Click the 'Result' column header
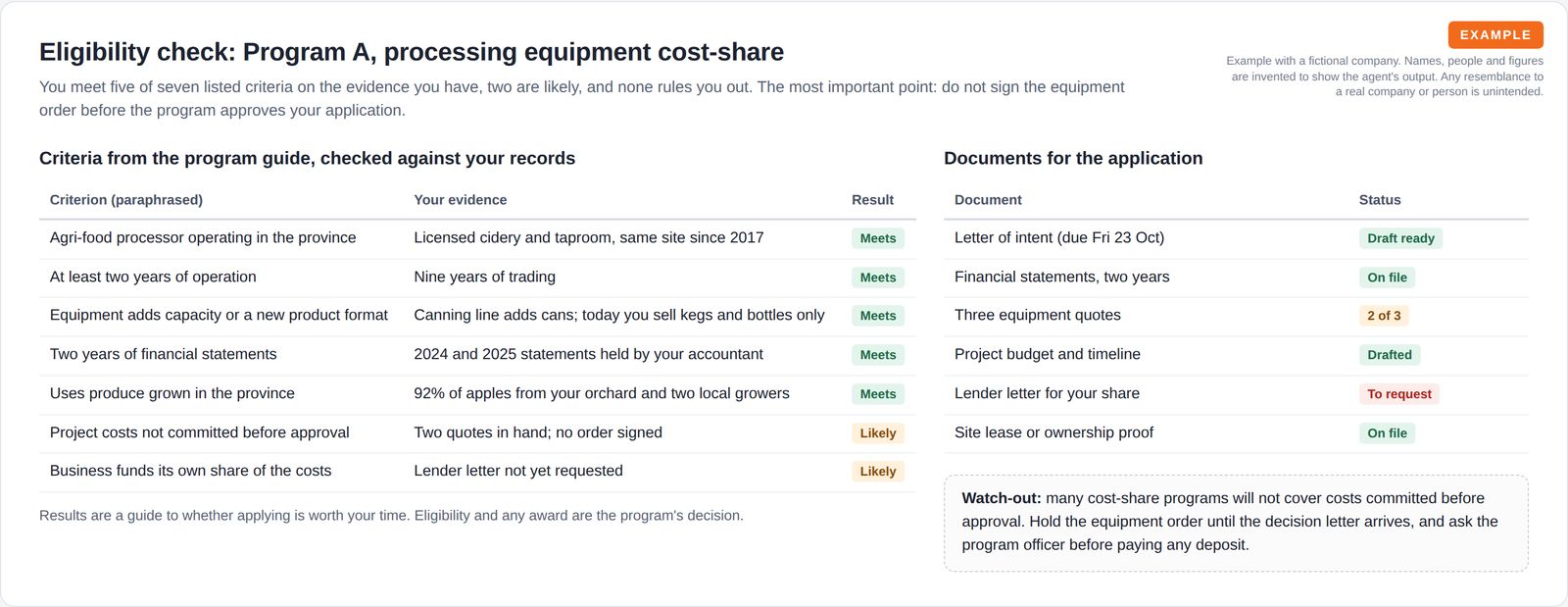This screenshot has width=1568, height=607. pyautogui.click(x=872, y=199)
